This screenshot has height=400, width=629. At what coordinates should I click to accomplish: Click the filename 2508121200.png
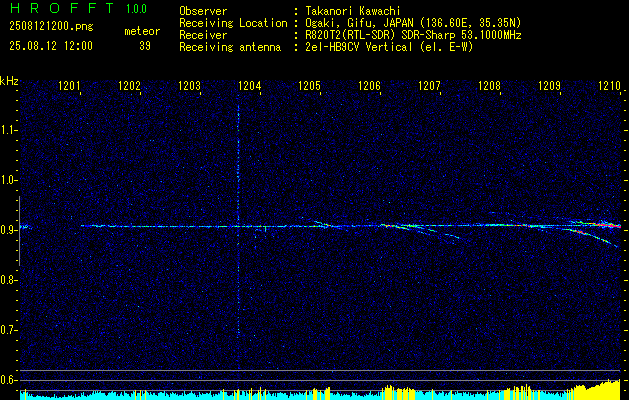tap(51, 27)
